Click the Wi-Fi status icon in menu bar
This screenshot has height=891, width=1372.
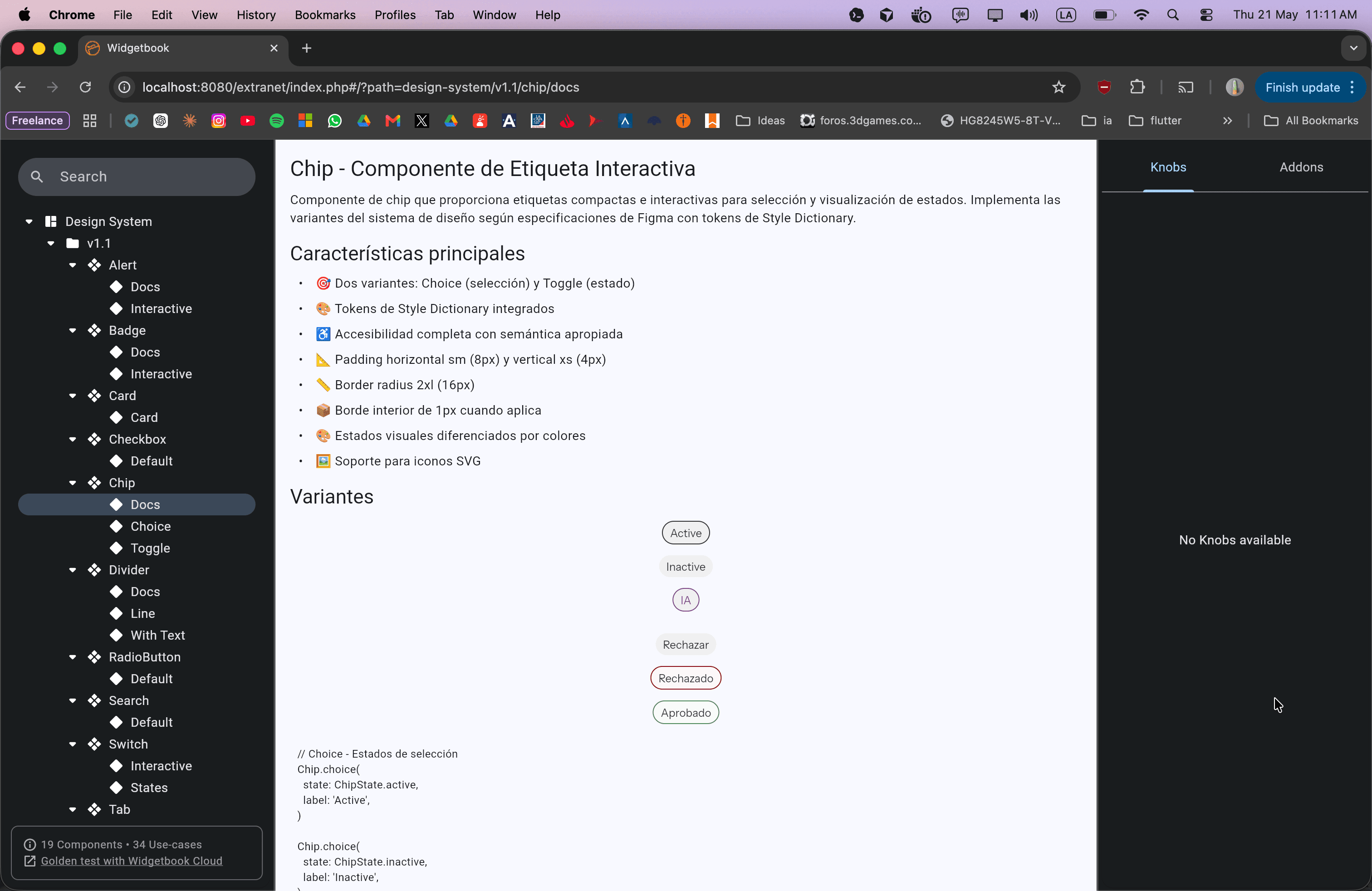[x=1141, y=15]
